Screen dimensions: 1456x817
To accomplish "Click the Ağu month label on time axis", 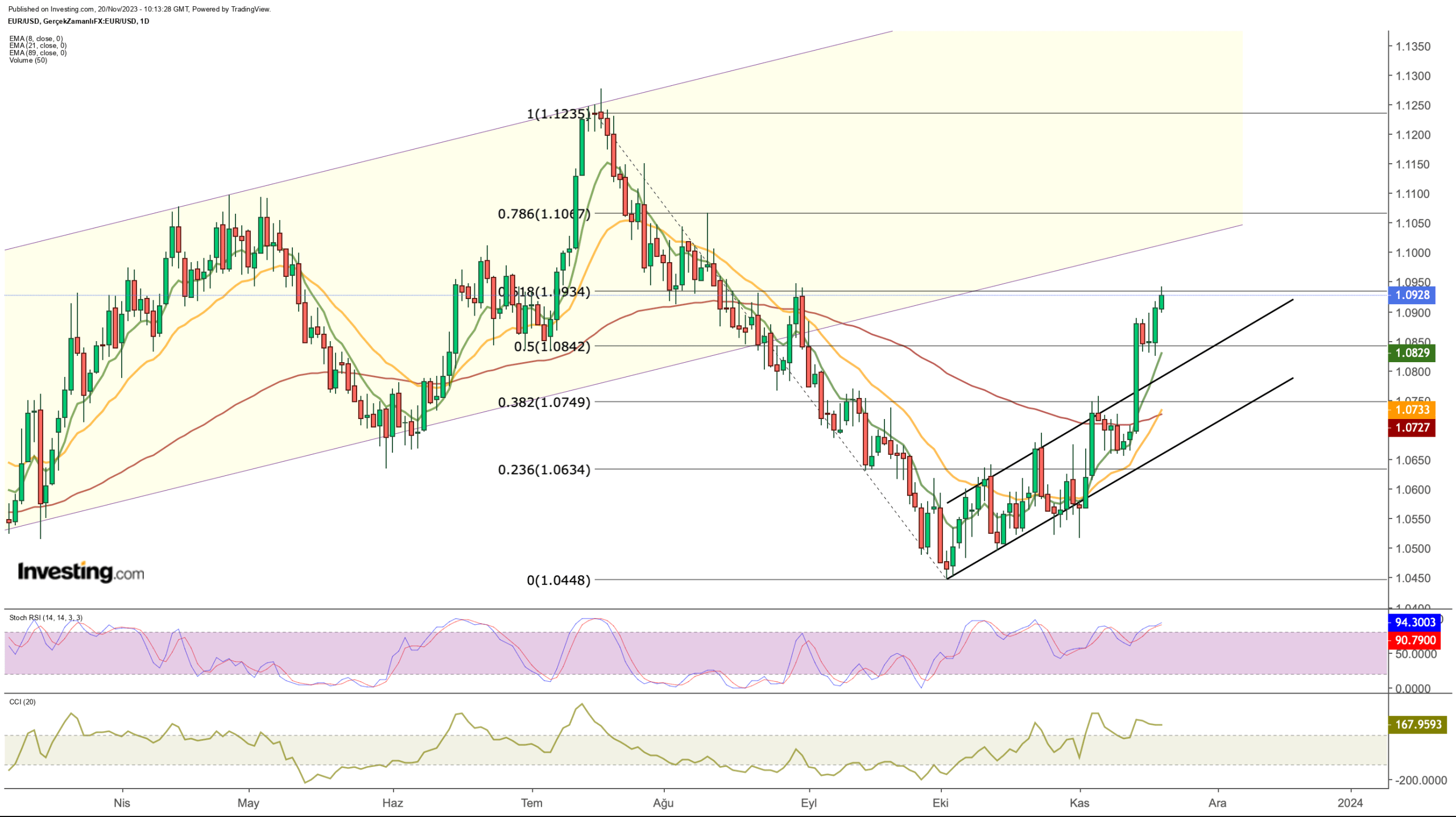I will (x=663, y=803).
